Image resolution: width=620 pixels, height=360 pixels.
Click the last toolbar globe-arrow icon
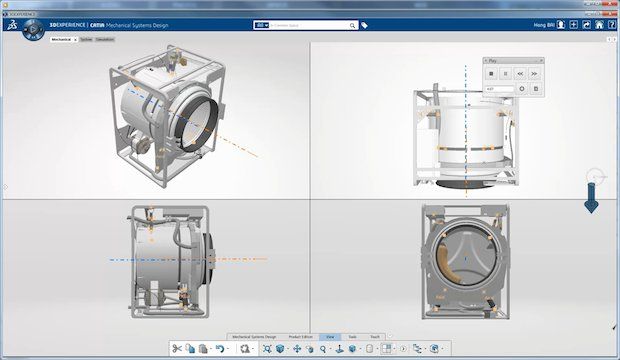[x=434, y=349]
